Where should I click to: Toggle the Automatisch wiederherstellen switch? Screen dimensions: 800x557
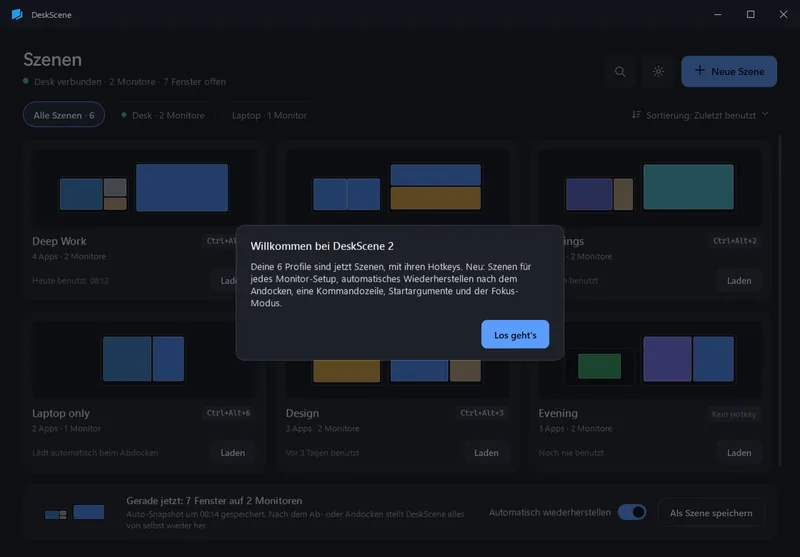tap(632, 512)
